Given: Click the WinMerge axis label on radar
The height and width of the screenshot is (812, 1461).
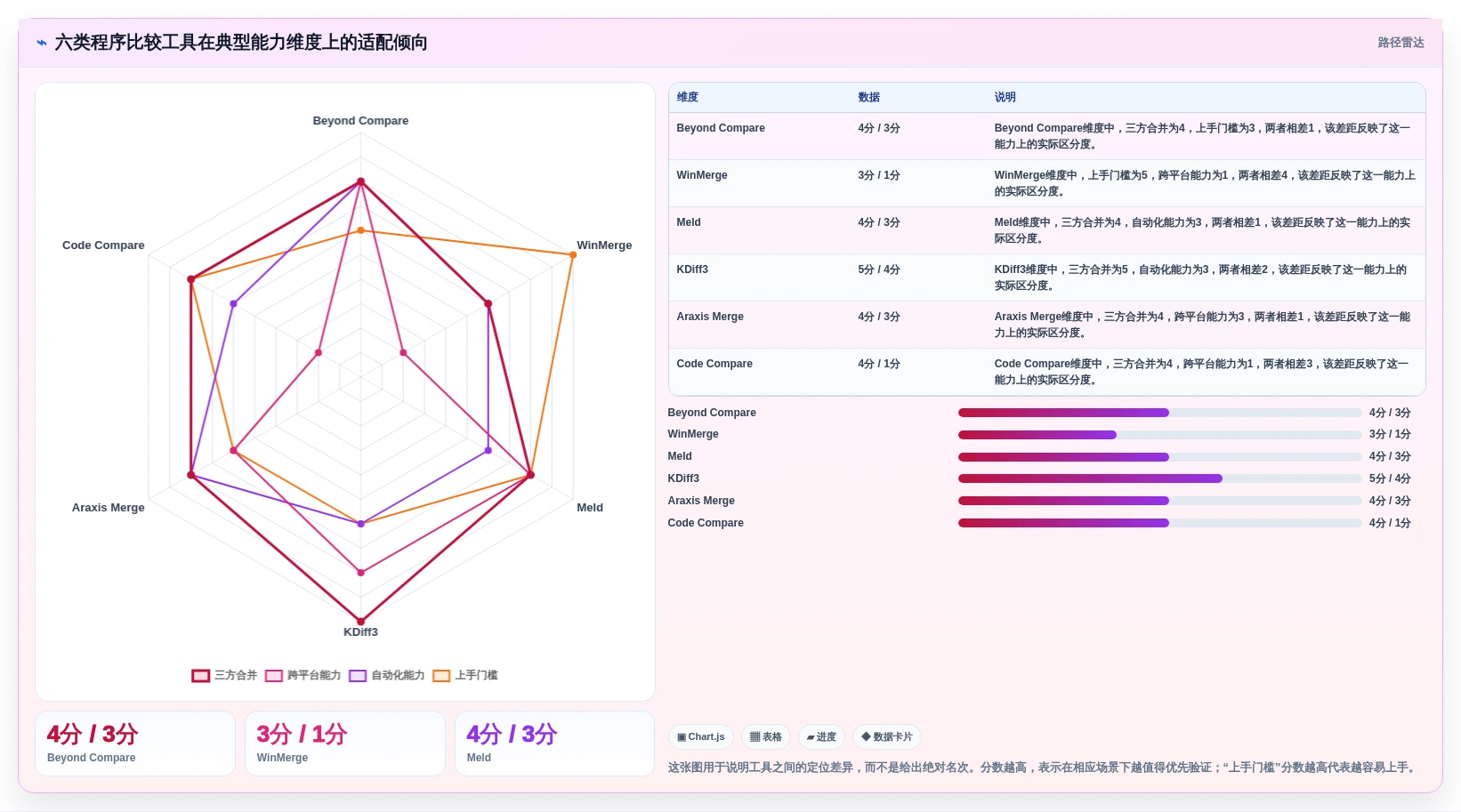Looking at the screenshot, I should (x=604, y=245).
